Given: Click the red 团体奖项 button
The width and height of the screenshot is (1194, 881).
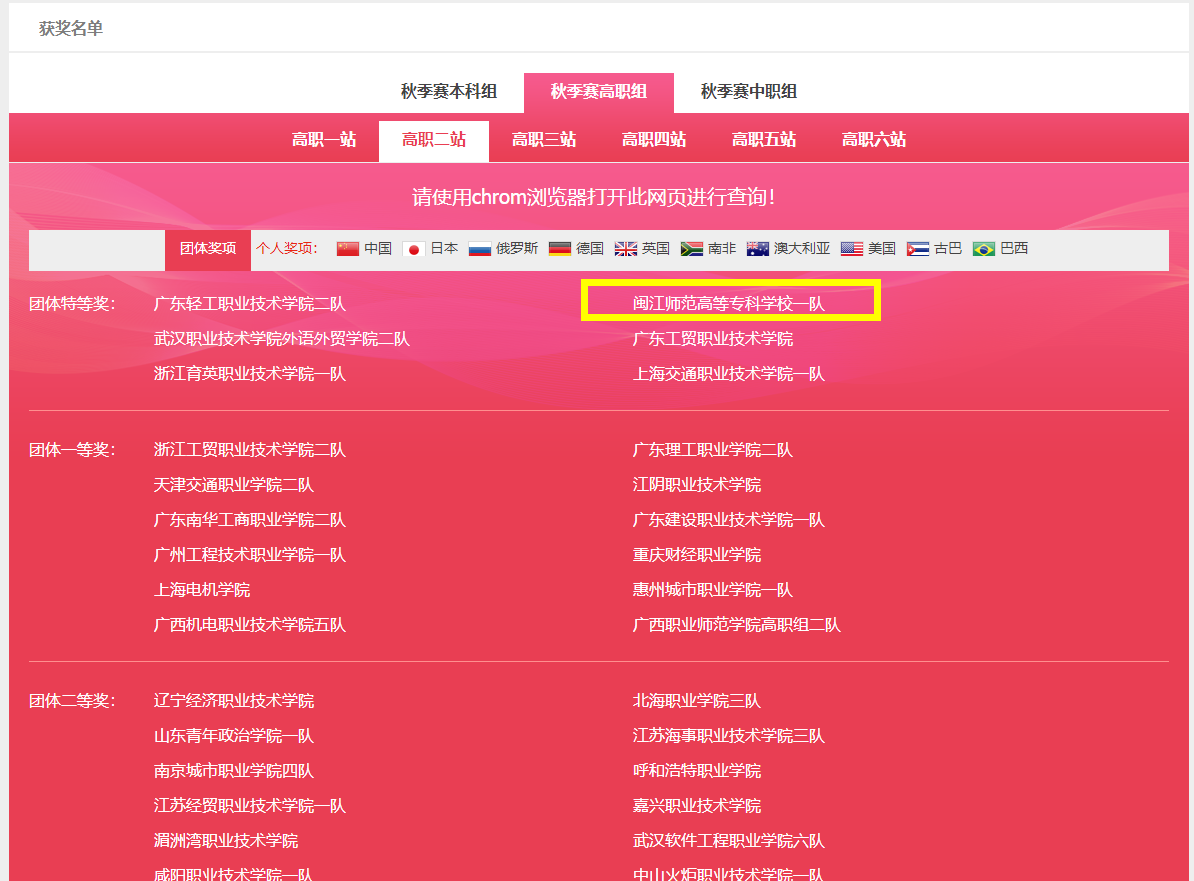Looking at the screenshot, I should (x=208, y=249).
